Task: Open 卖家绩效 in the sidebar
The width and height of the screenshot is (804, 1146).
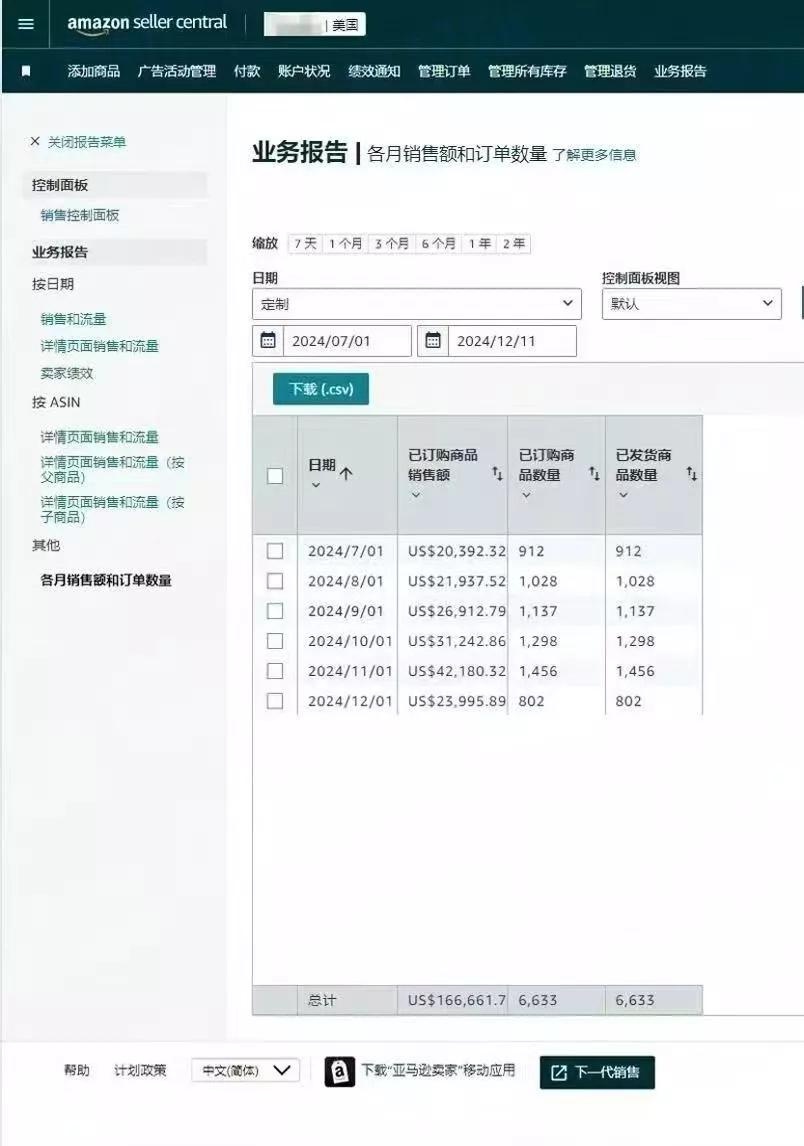Action: [67, 373]
